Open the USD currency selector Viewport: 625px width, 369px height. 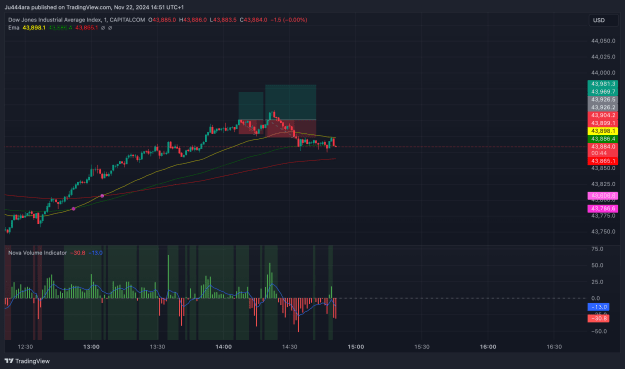(603, 20)
